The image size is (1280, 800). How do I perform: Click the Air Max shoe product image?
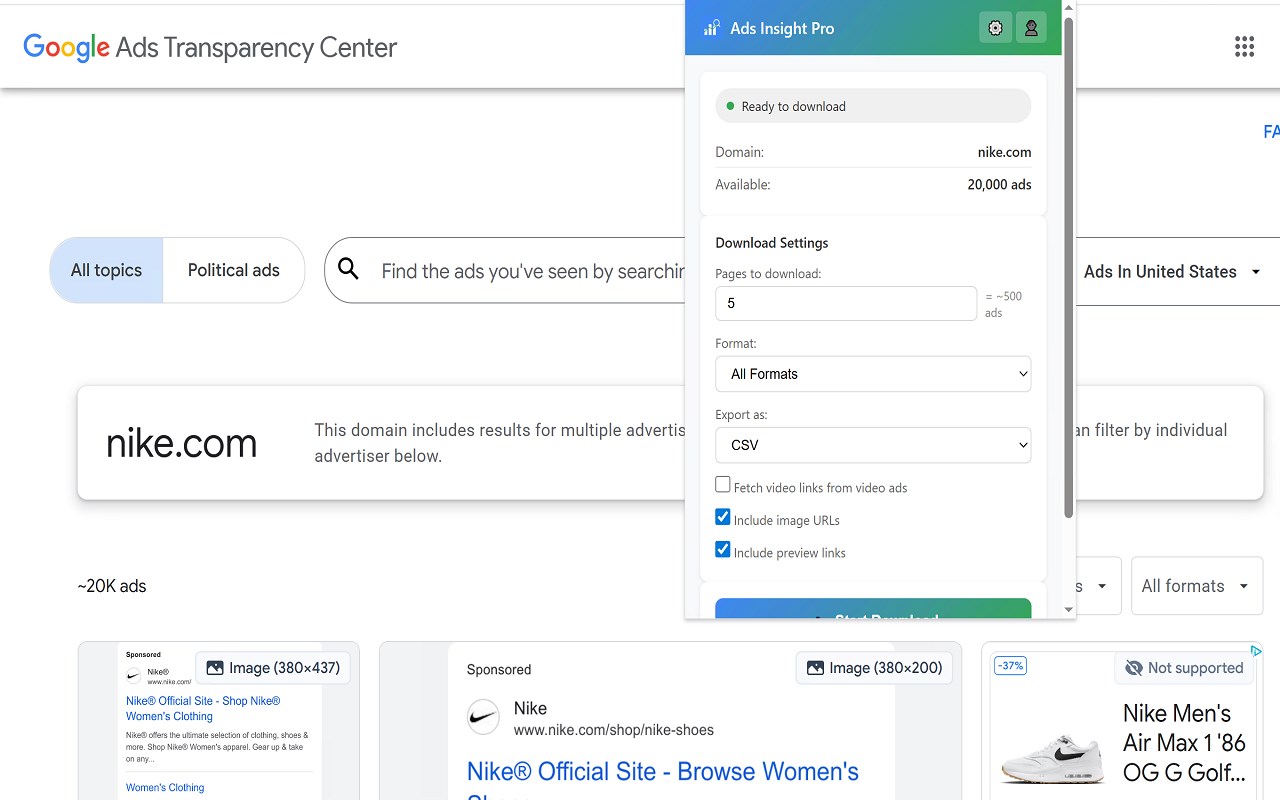click(x=1053, y=758)
